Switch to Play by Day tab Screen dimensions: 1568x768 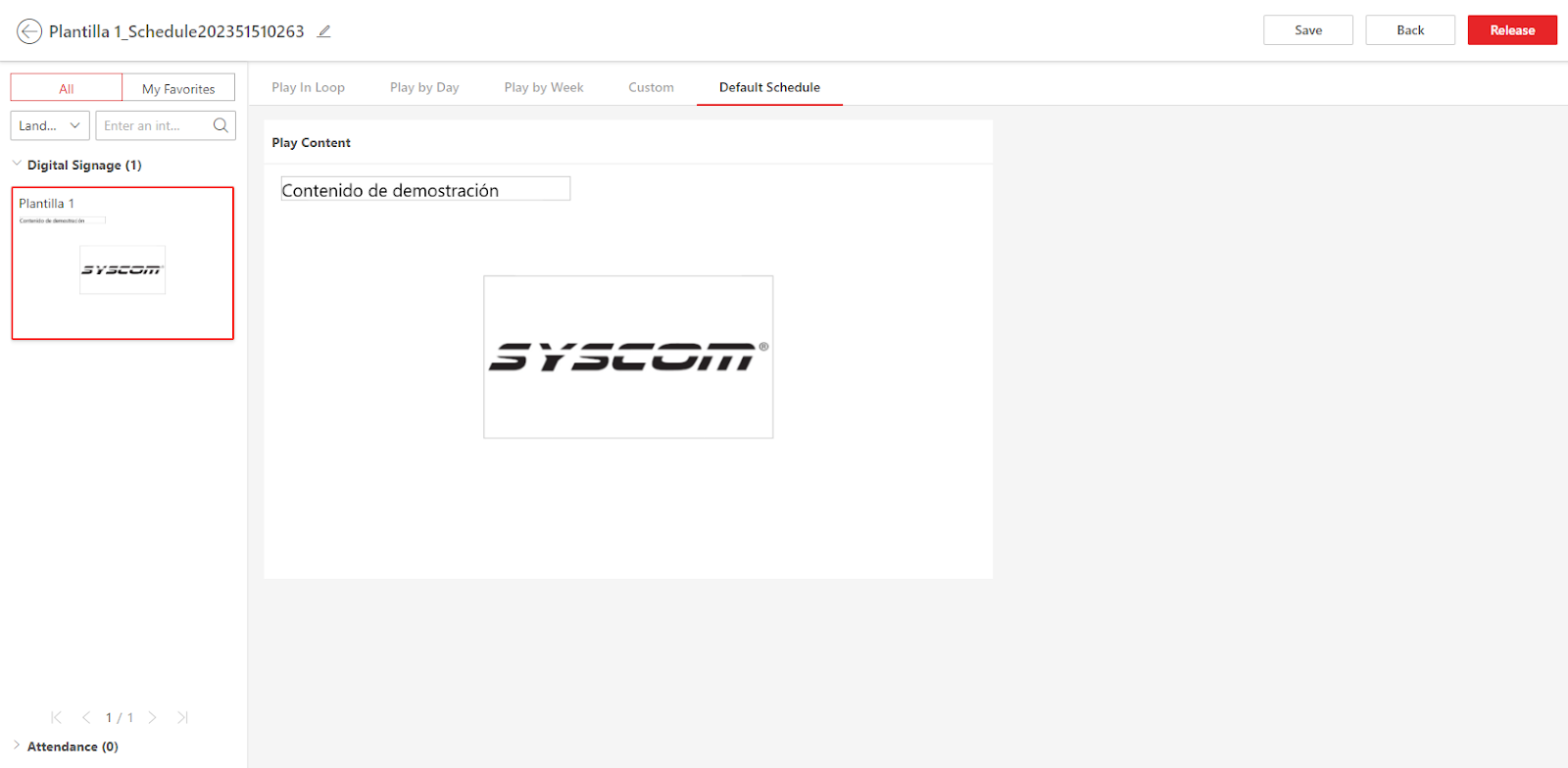tap(424, 87)
